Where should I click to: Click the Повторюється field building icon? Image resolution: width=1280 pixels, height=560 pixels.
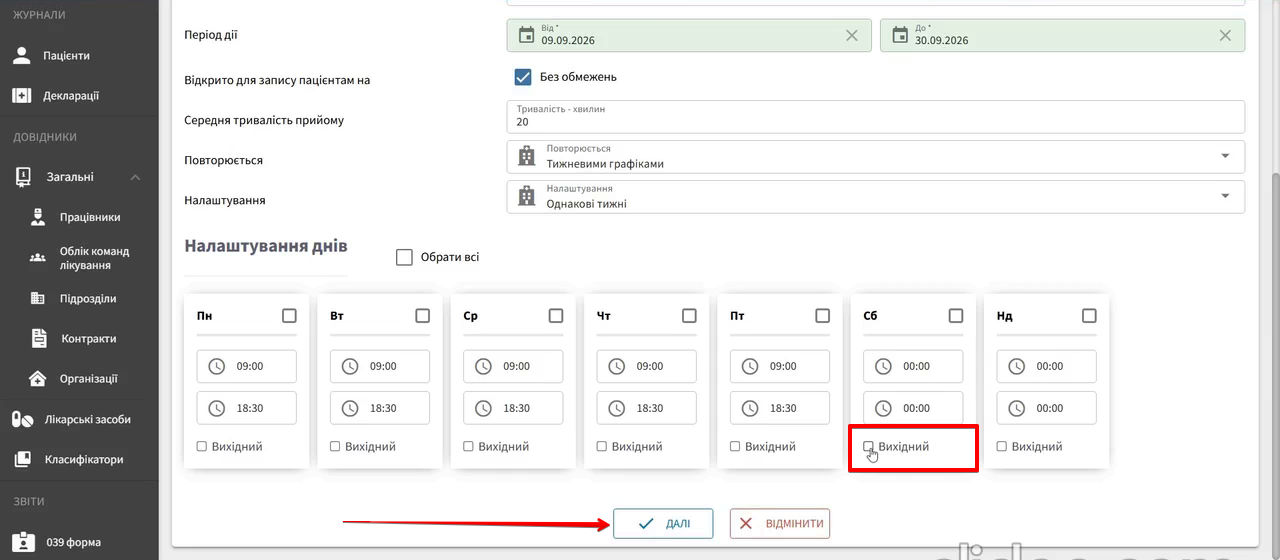click(x=526, y=156)
